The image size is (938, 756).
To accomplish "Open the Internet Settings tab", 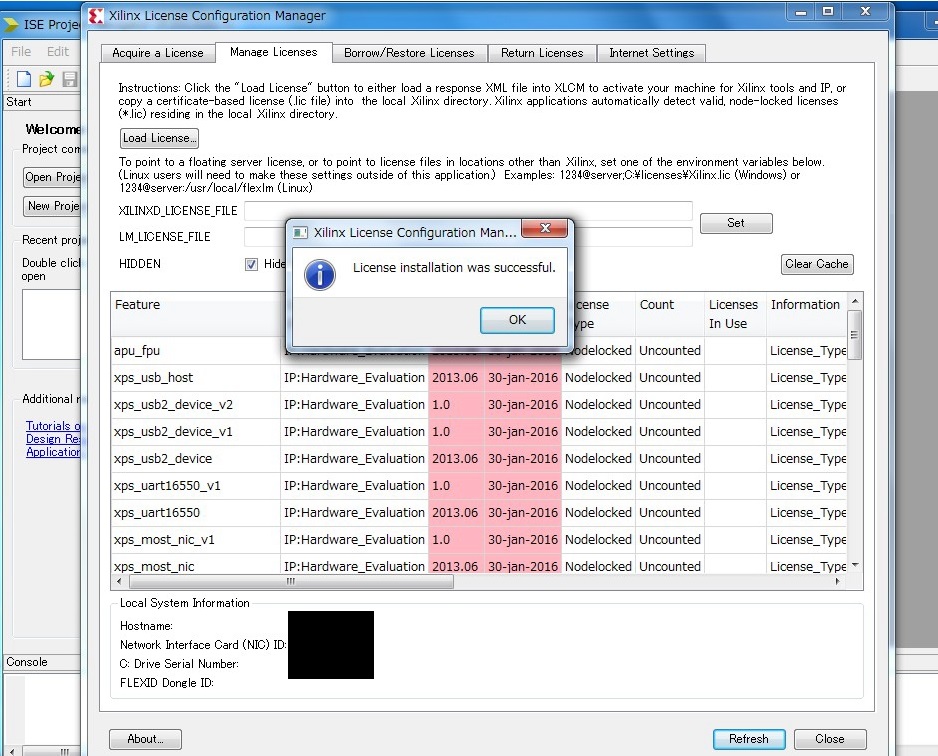I will pos(651,53).
